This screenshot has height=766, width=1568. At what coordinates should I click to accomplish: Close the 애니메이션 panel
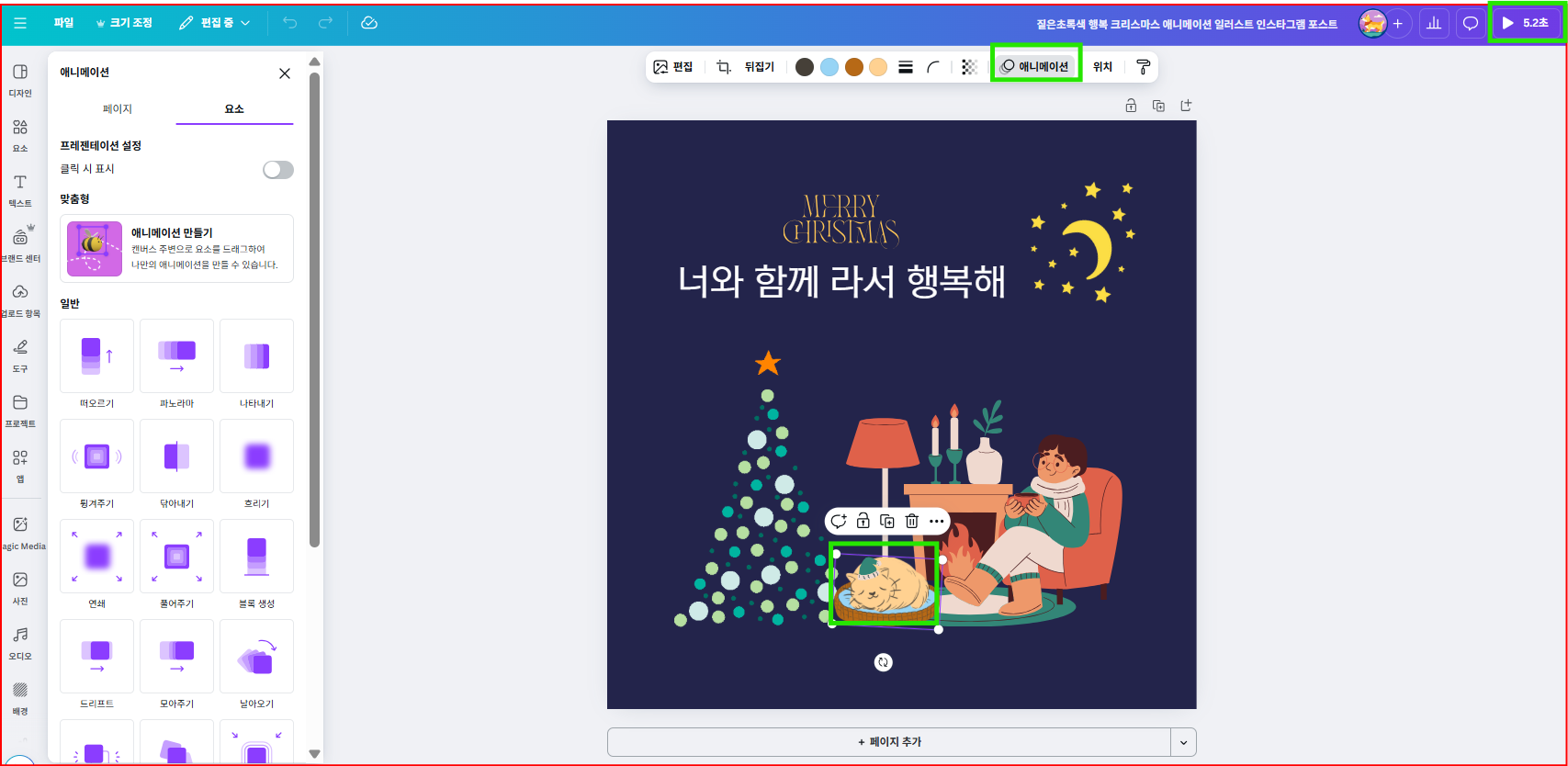pos(285,73)
